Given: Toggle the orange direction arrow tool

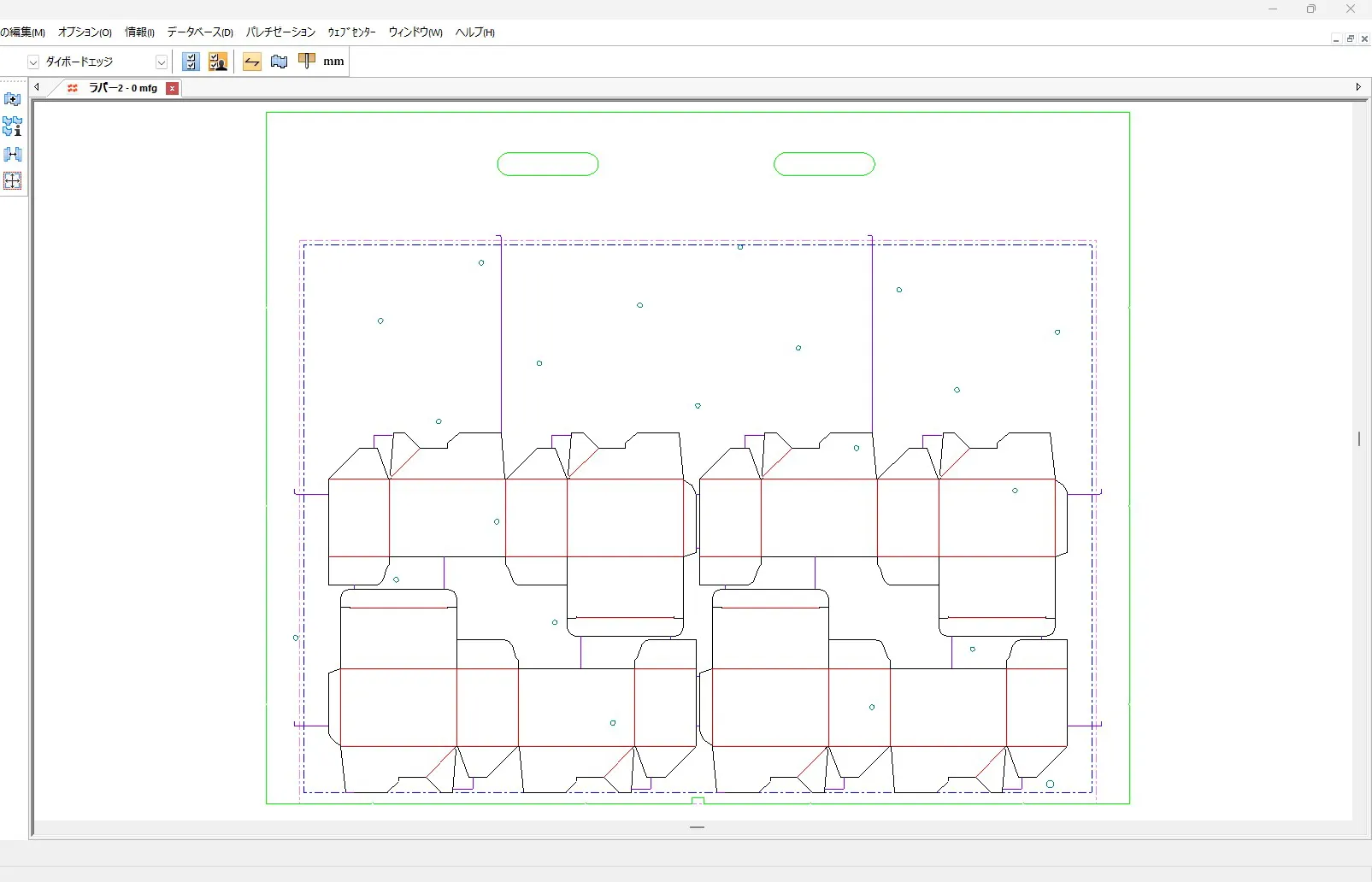Looking at the screenshot, I should 252,62.
